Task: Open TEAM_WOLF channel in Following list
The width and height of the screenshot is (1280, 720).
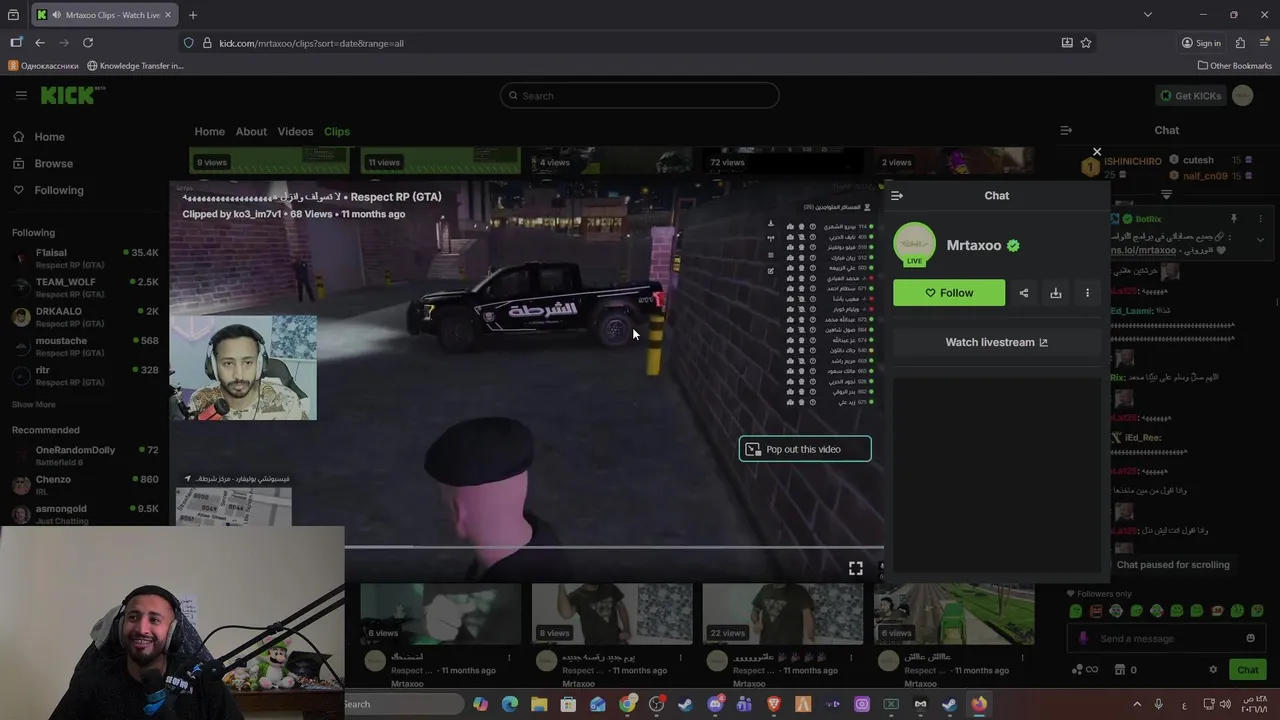Action: 85,287
